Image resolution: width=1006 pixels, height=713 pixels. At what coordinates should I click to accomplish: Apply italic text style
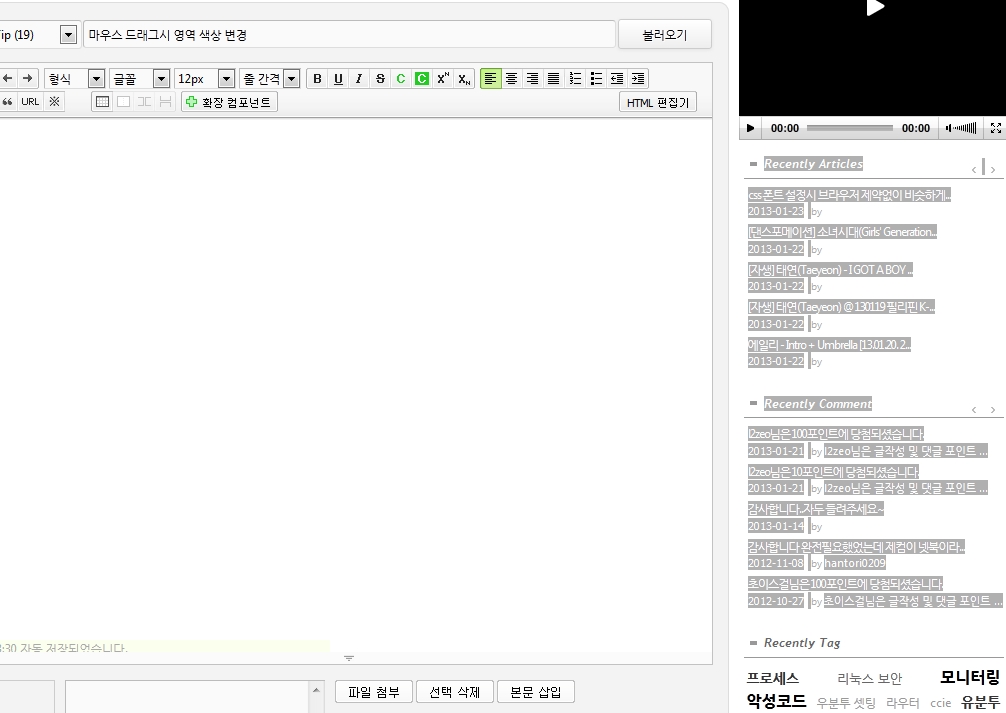pyautogui.click(x=359, y=79)
